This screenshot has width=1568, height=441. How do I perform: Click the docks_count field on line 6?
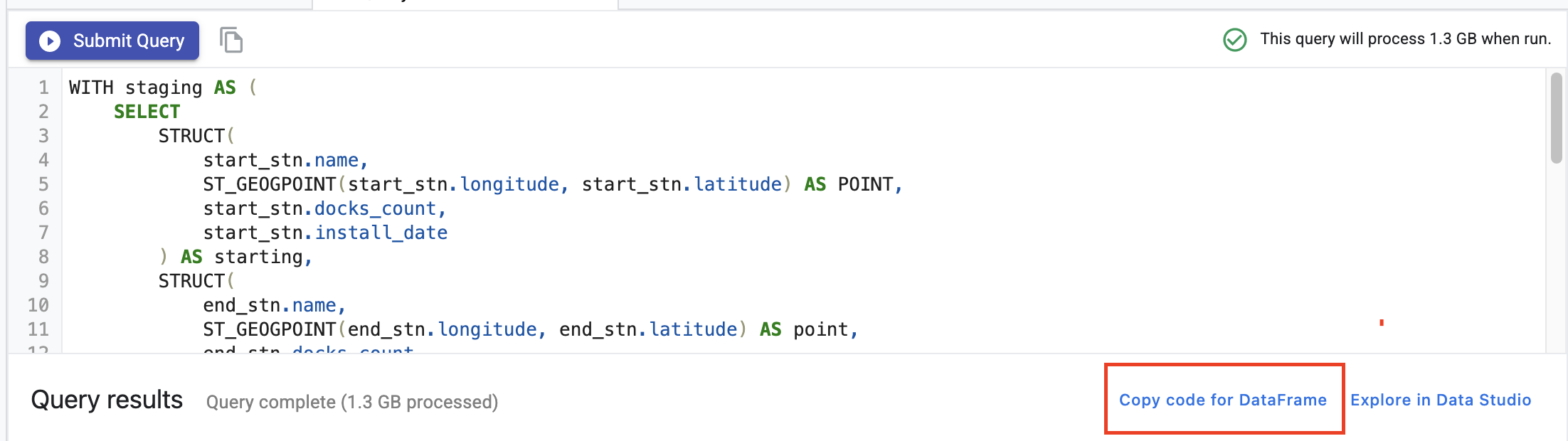coord(375,208)
